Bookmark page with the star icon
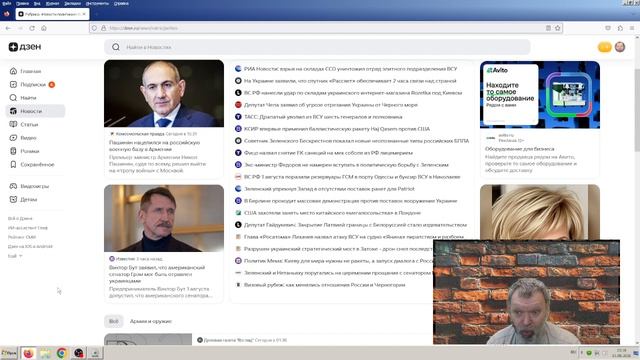 (558, 28)
